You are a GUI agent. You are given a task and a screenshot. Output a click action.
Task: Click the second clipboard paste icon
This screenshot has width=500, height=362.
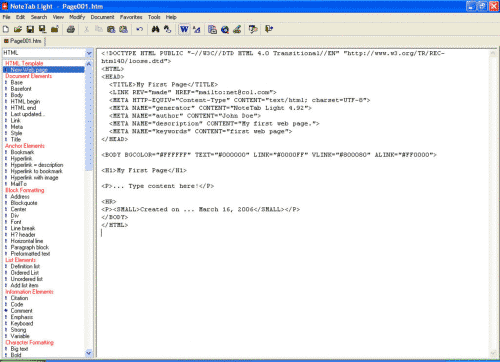[123, 29]
